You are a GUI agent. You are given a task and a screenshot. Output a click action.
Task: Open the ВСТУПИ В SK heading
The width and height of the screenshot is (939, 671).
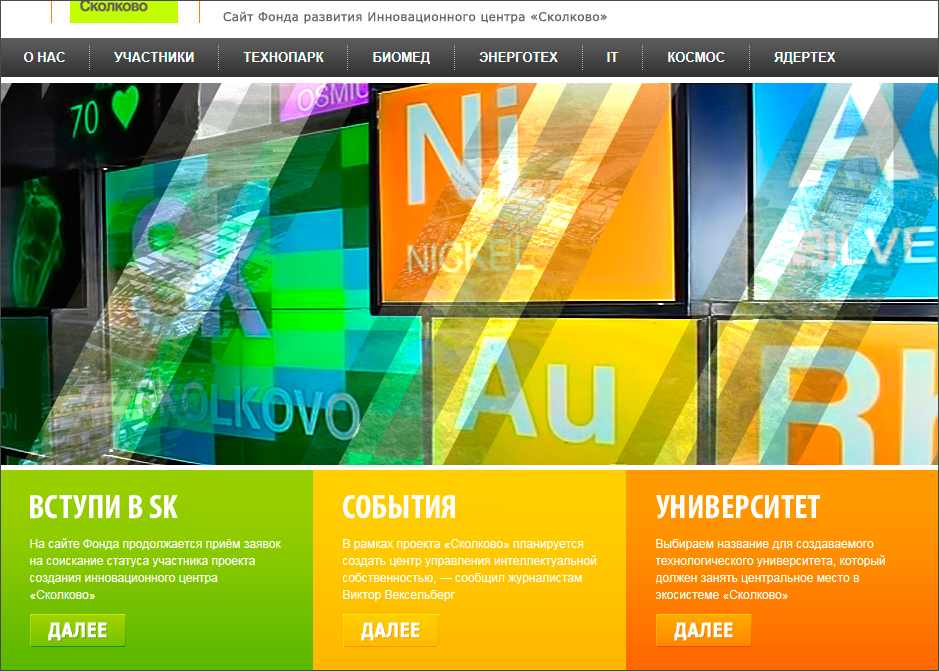tap(104, 507)
